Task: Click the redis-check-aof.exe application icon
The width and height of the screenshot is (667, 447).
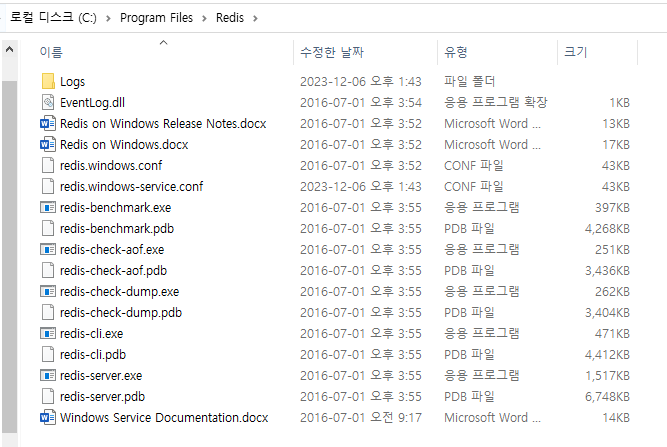Action: coord(48,249)
